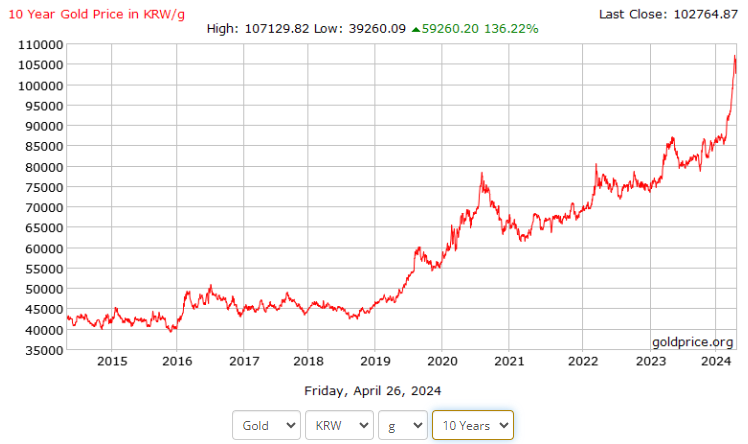Screen dimensions: 748x444
Task: Click the 2023 x-axis label
Action: click(x=651, y=361)
